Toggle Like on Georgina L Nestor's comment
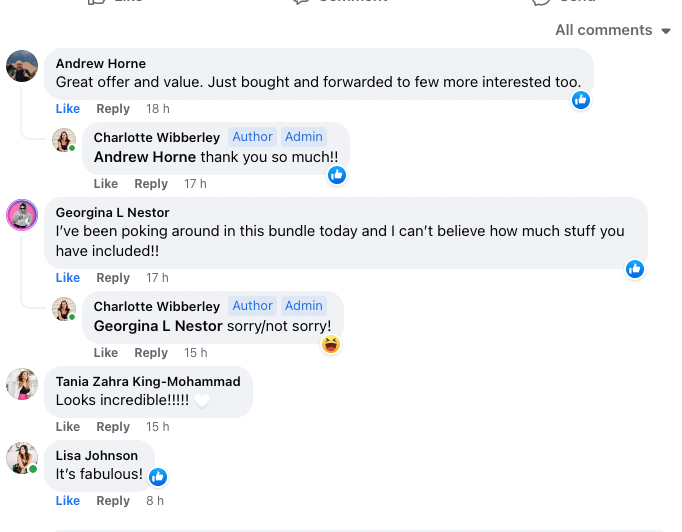This screenshot has height=532, width=682. coord(68,278)
